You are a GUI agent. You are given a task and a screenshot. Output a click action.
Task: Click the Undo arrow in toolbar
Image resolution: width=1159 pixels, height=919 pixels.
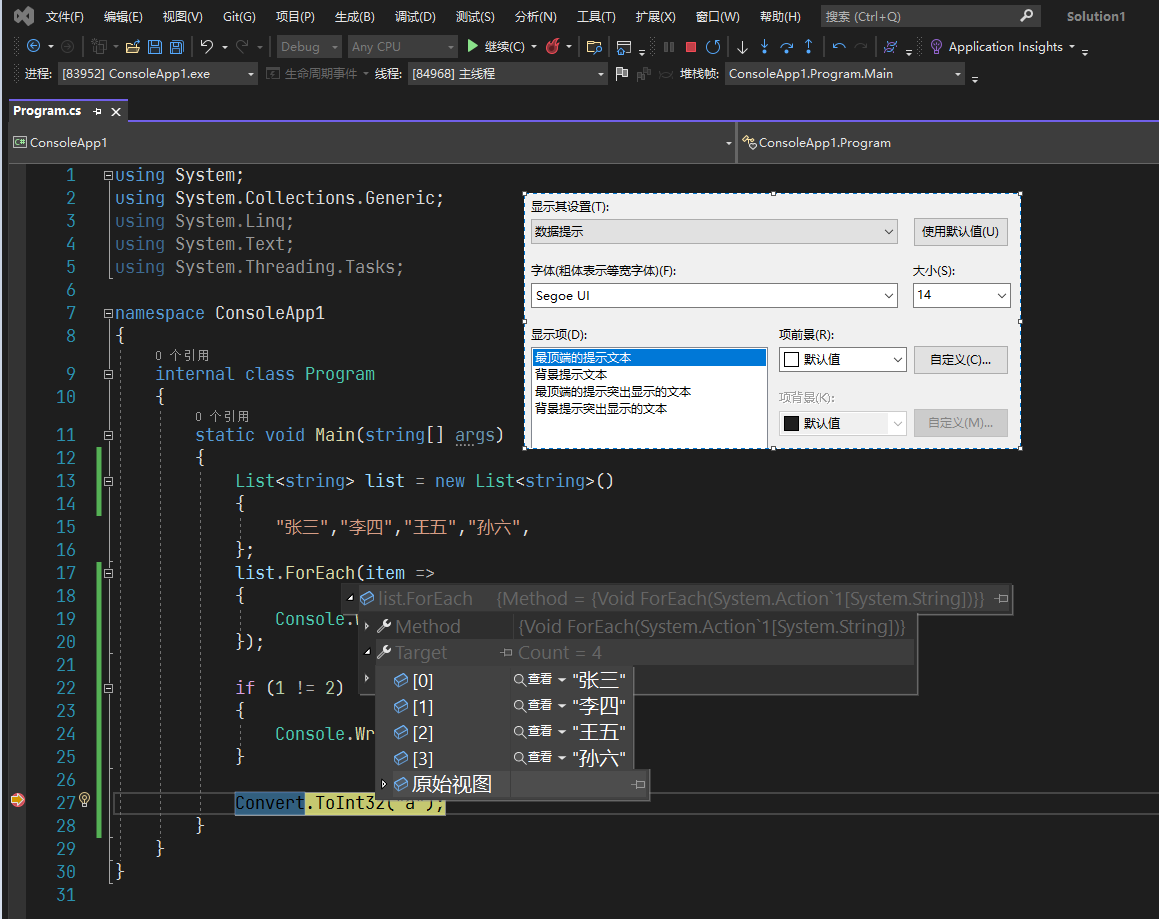(x=207, y=47)
